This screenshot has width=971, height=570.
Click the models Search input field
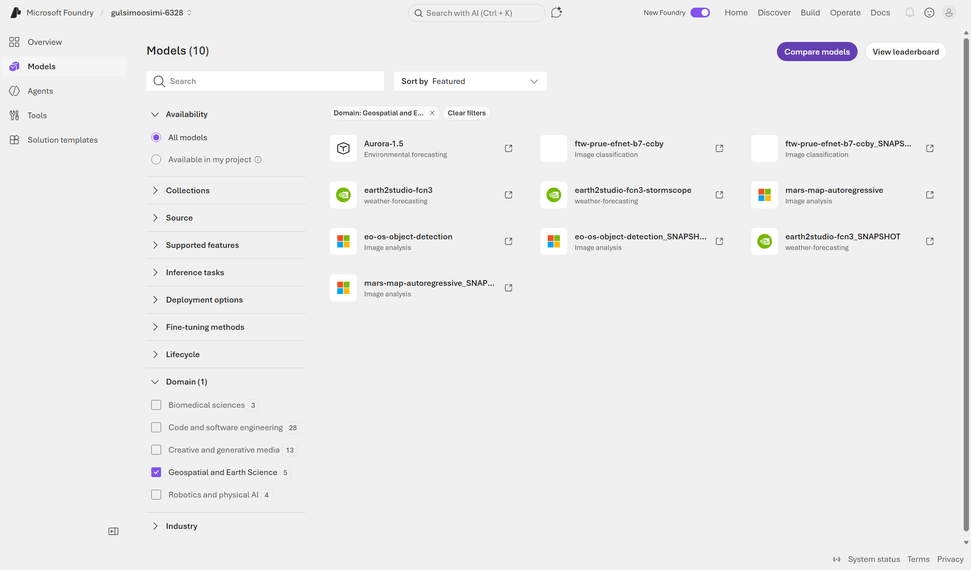265,81
